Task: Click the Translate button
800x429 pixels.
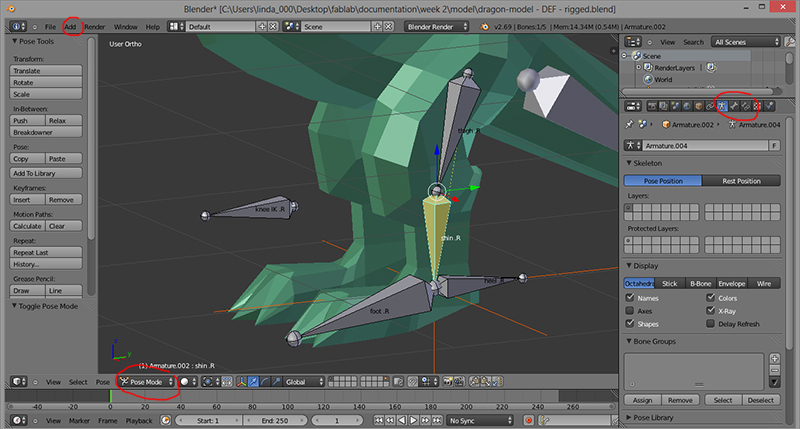Action: point(46,70)
